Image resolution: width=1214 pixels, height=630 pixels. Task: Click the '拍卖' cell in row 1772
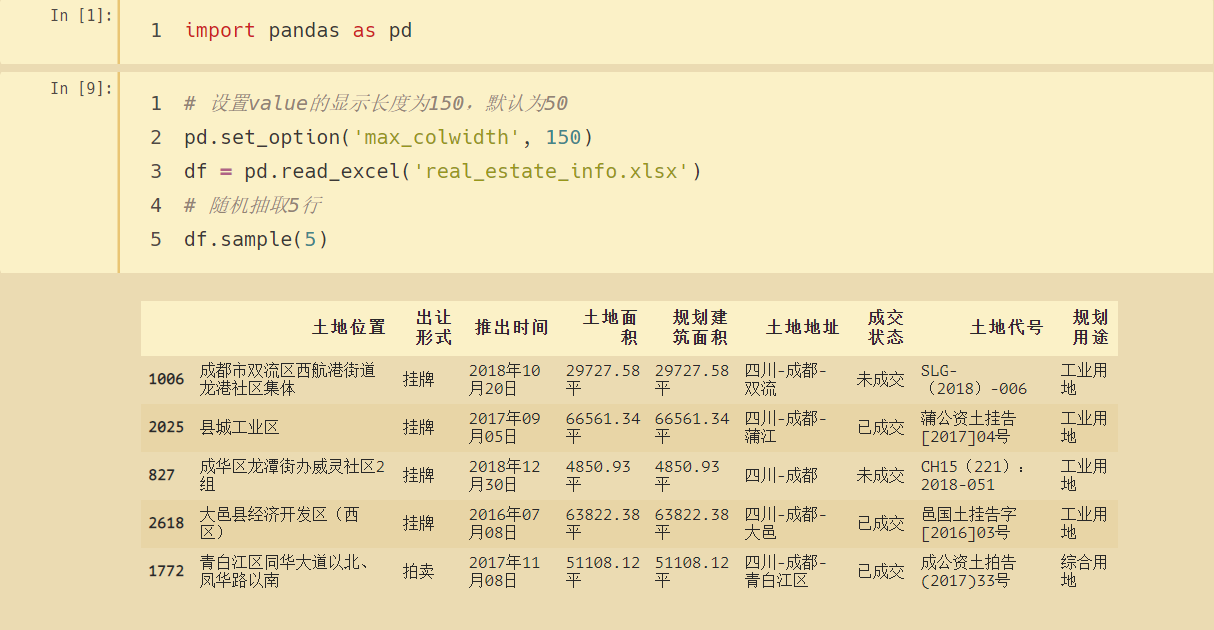(x=419, y=571)
